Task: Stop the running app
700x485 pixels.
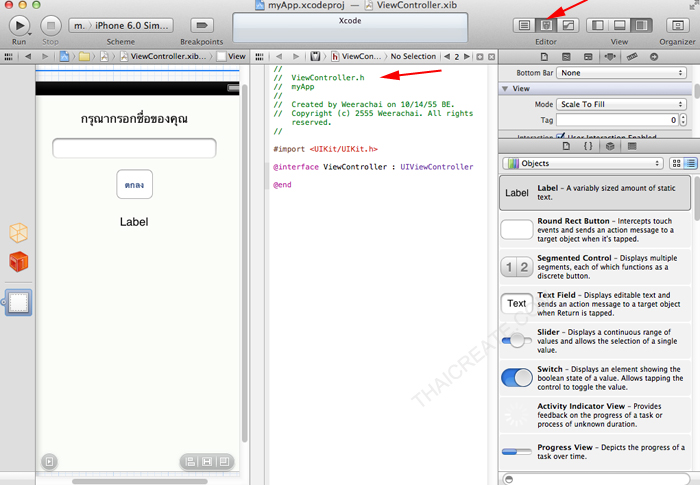Action: [51, 25]
